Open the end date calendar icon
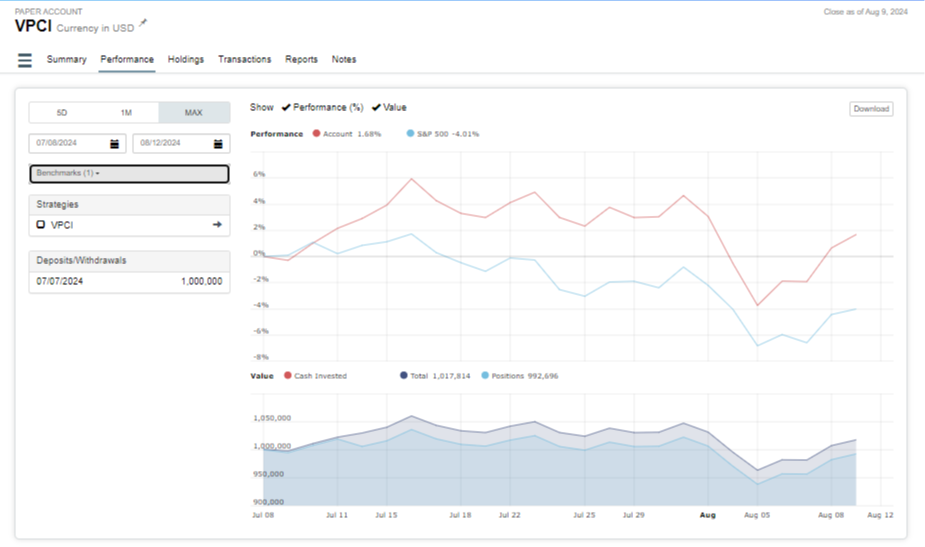The height and width of the screenshot is (547, 925). [x=218, y=143]
